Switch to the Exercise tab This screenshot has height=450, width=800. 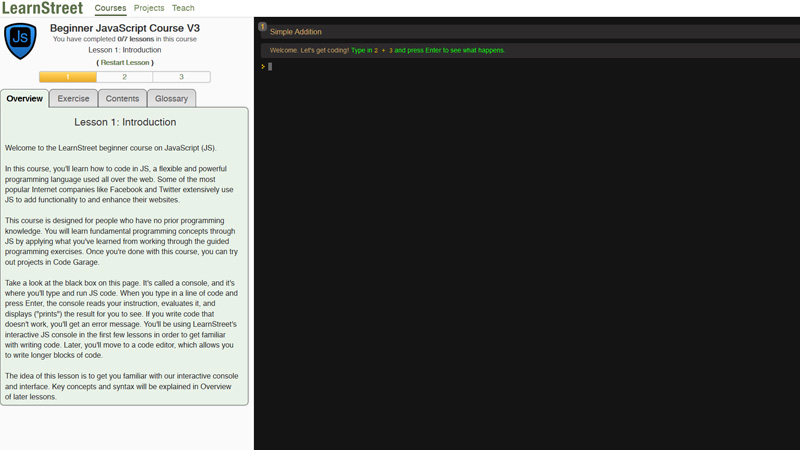pyautogui.click(x=73, y=98)
